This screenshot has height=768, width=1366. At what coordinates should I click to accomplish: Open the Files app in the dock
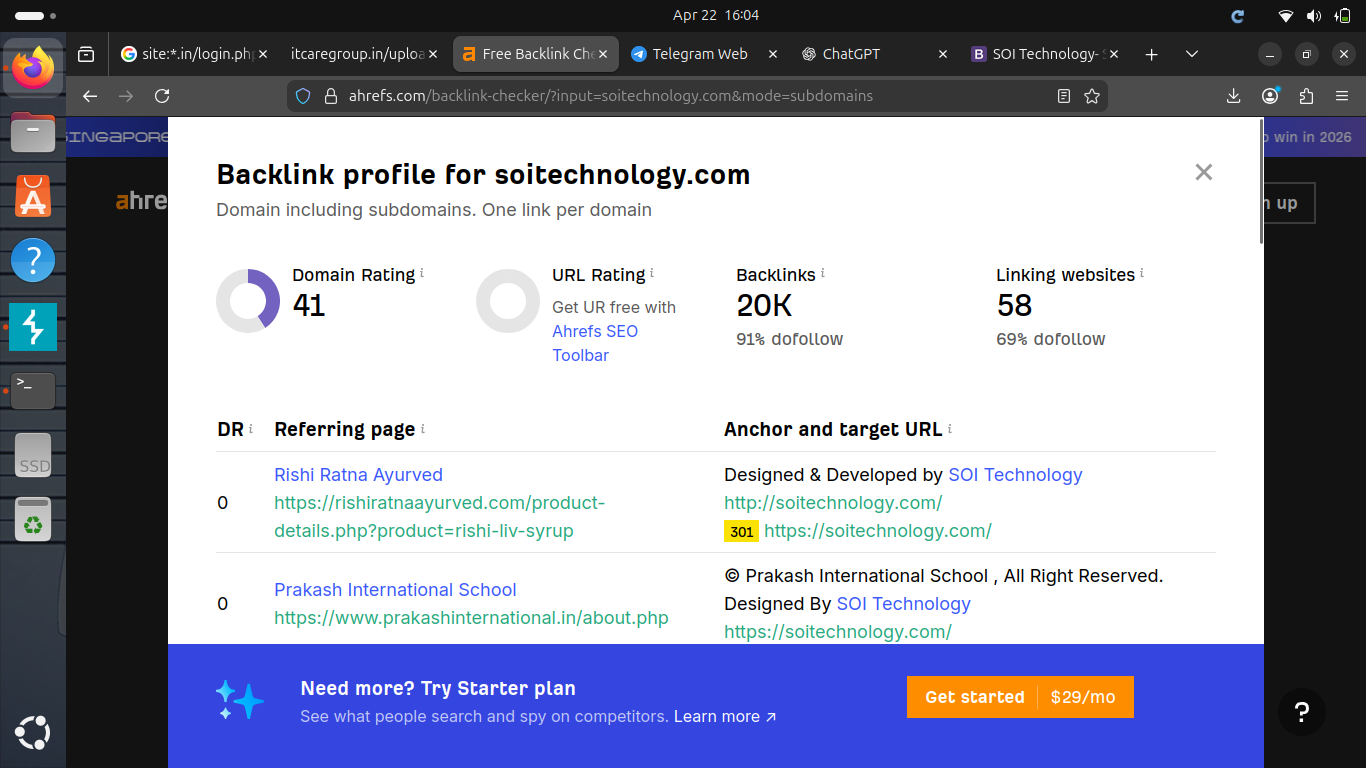[x=33, y=132]
